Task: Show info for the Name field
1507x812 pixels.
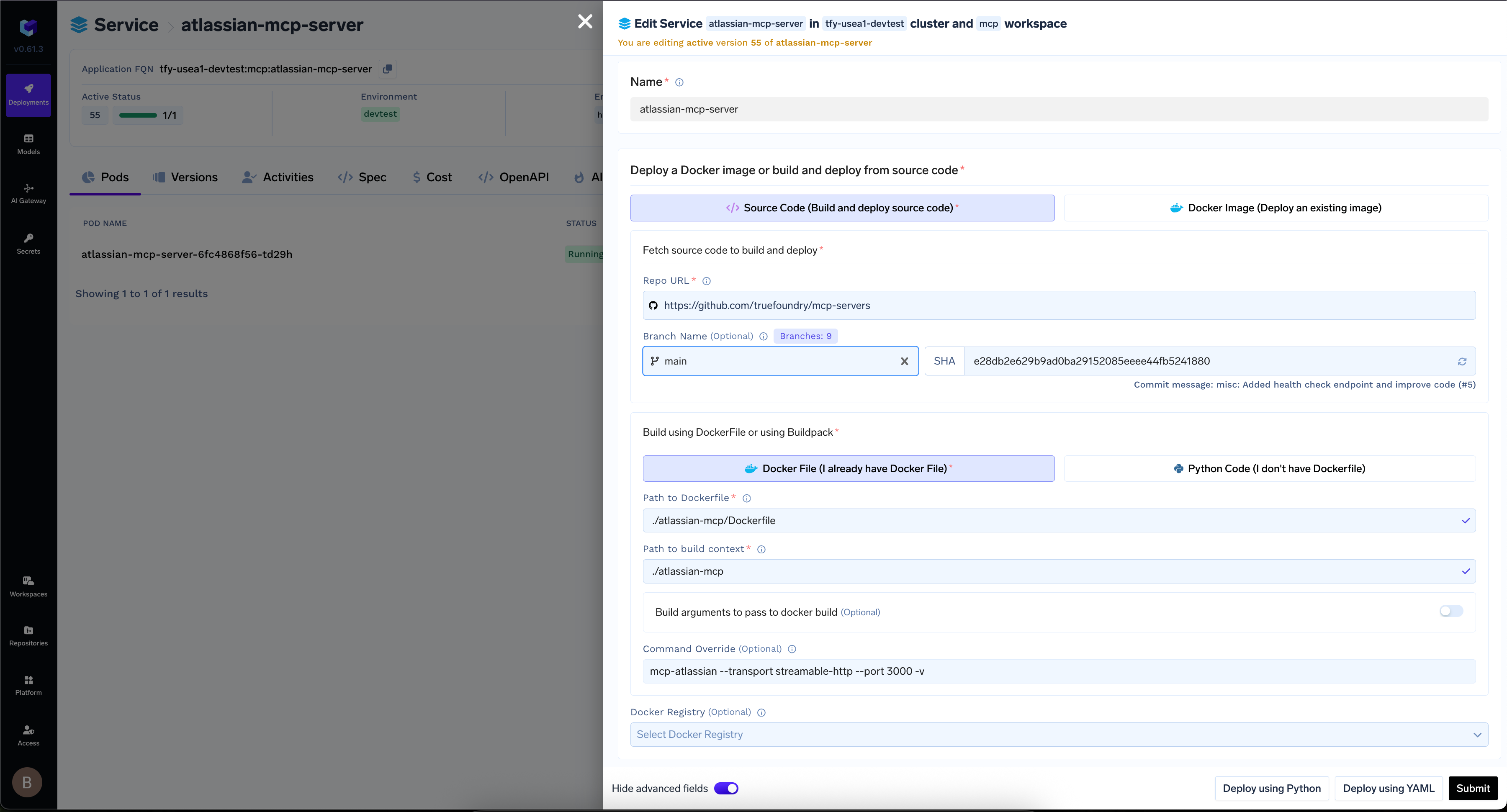Action: (x=679, y=82)
